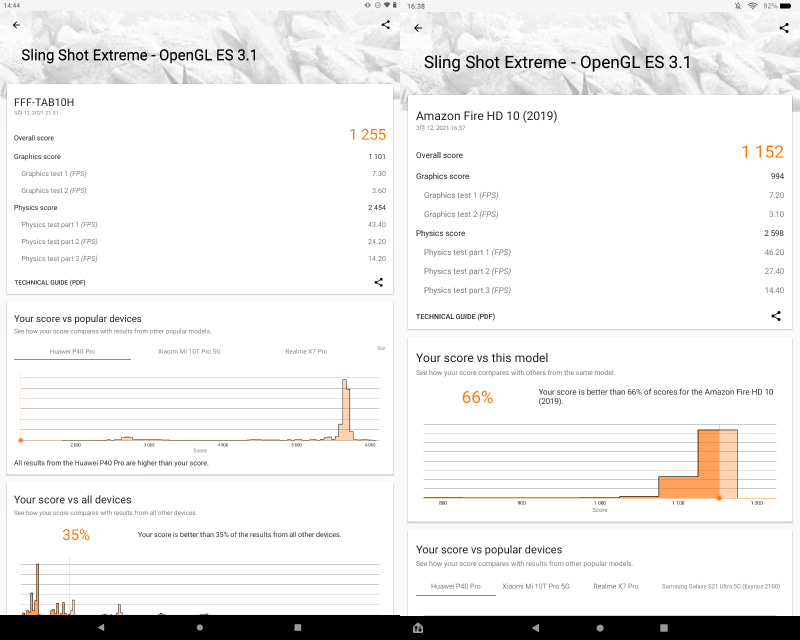Select Xiaomi Mi 10T Pro 5G tab on left
This screenshot has width=800, height=640.
click(x=189, y=352)
